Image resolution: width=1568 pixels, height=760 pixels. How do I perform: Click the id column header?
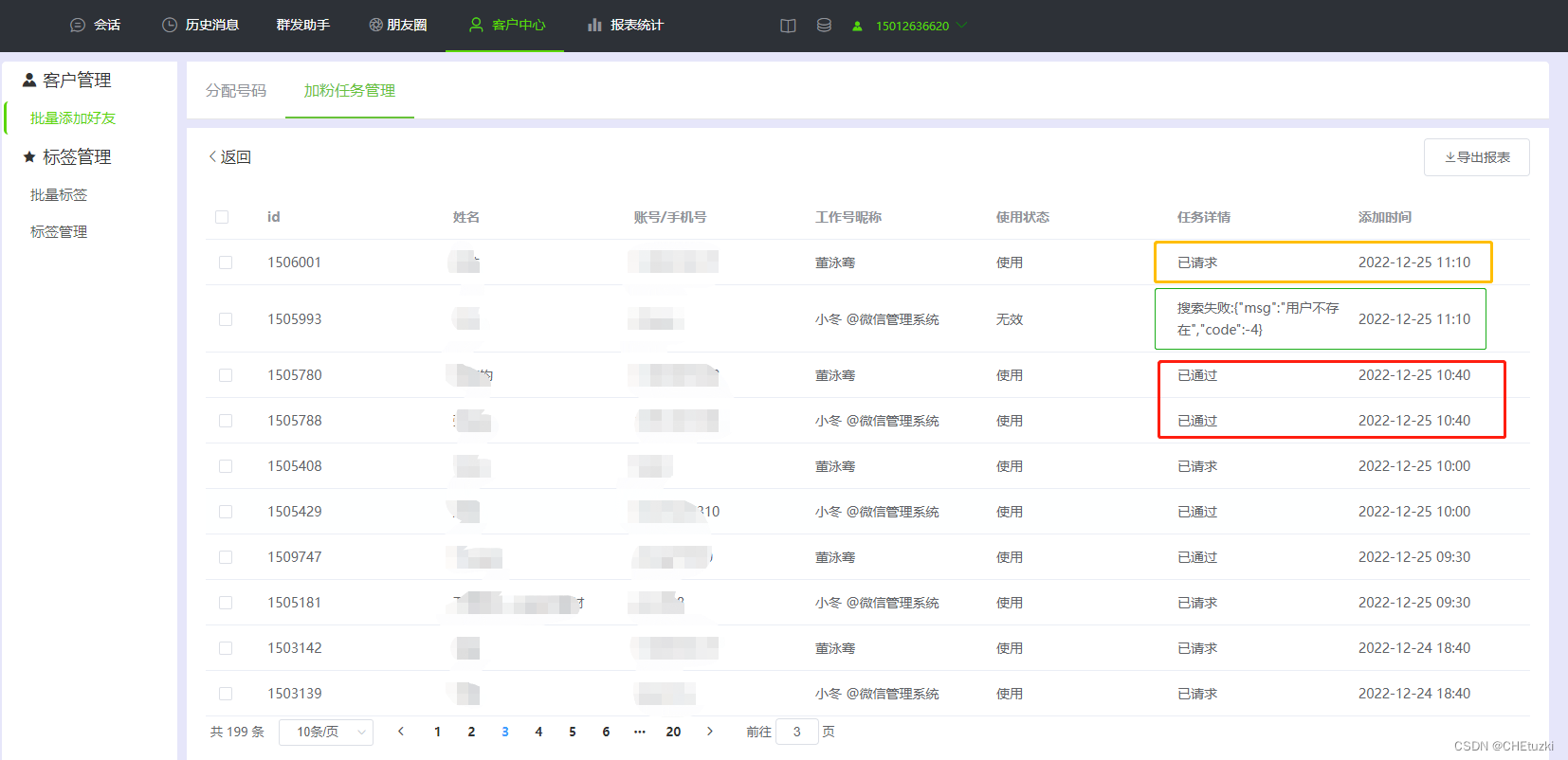point(274,217)
